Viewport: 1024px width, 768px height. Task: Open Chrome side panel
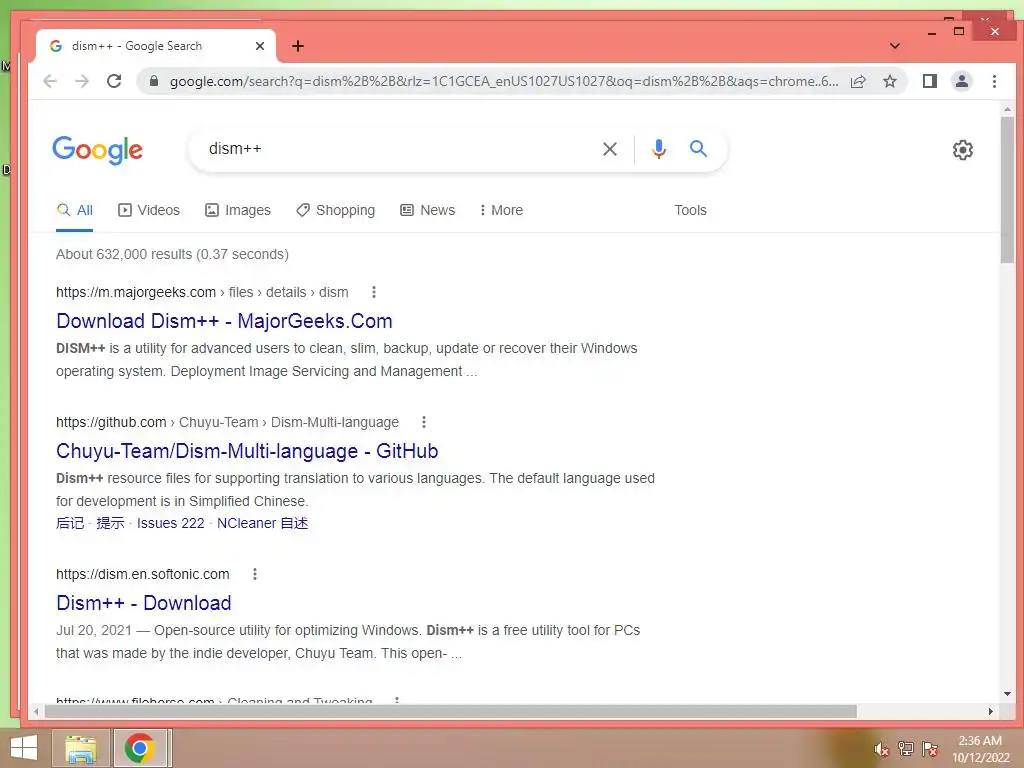(930, 81)
